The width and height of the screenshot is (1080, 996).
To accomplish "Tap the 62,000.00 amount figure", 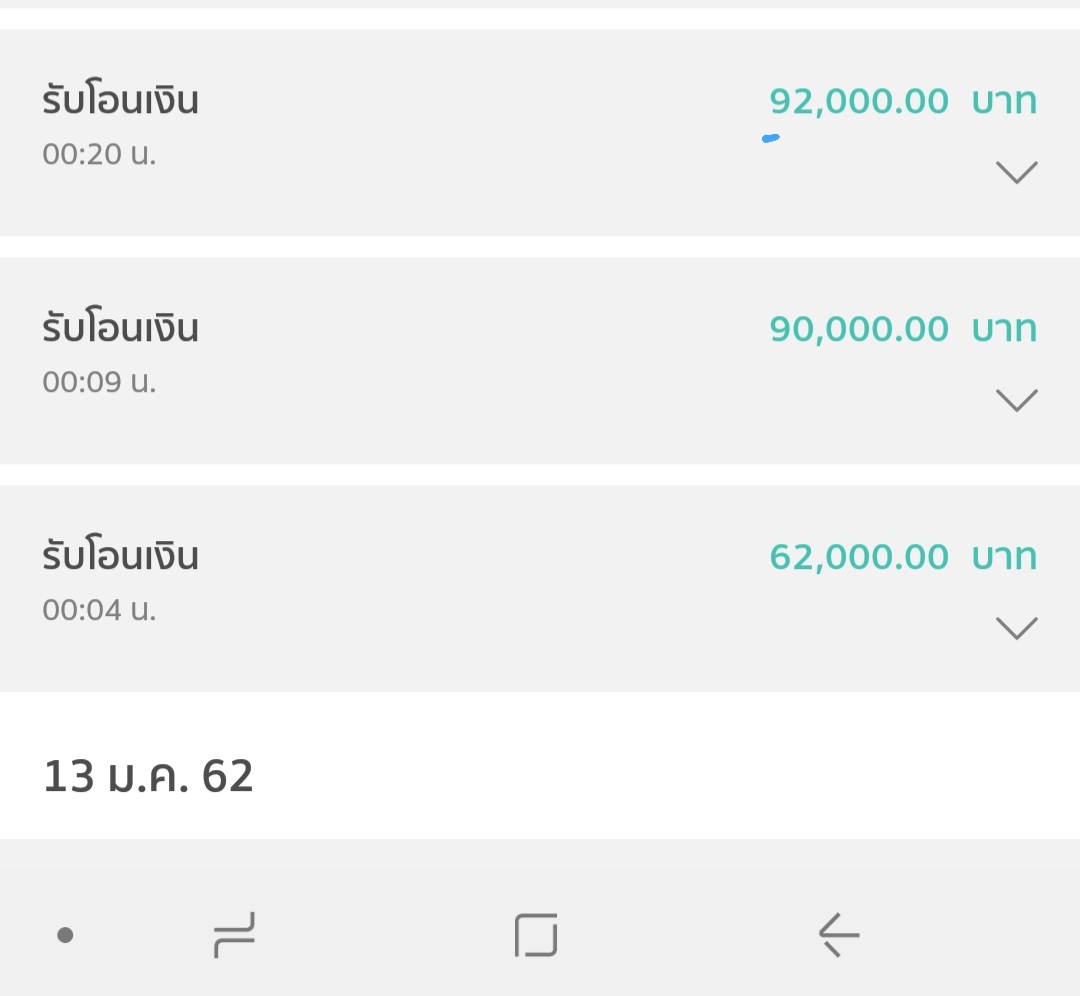I will click(x=859, y=558).
